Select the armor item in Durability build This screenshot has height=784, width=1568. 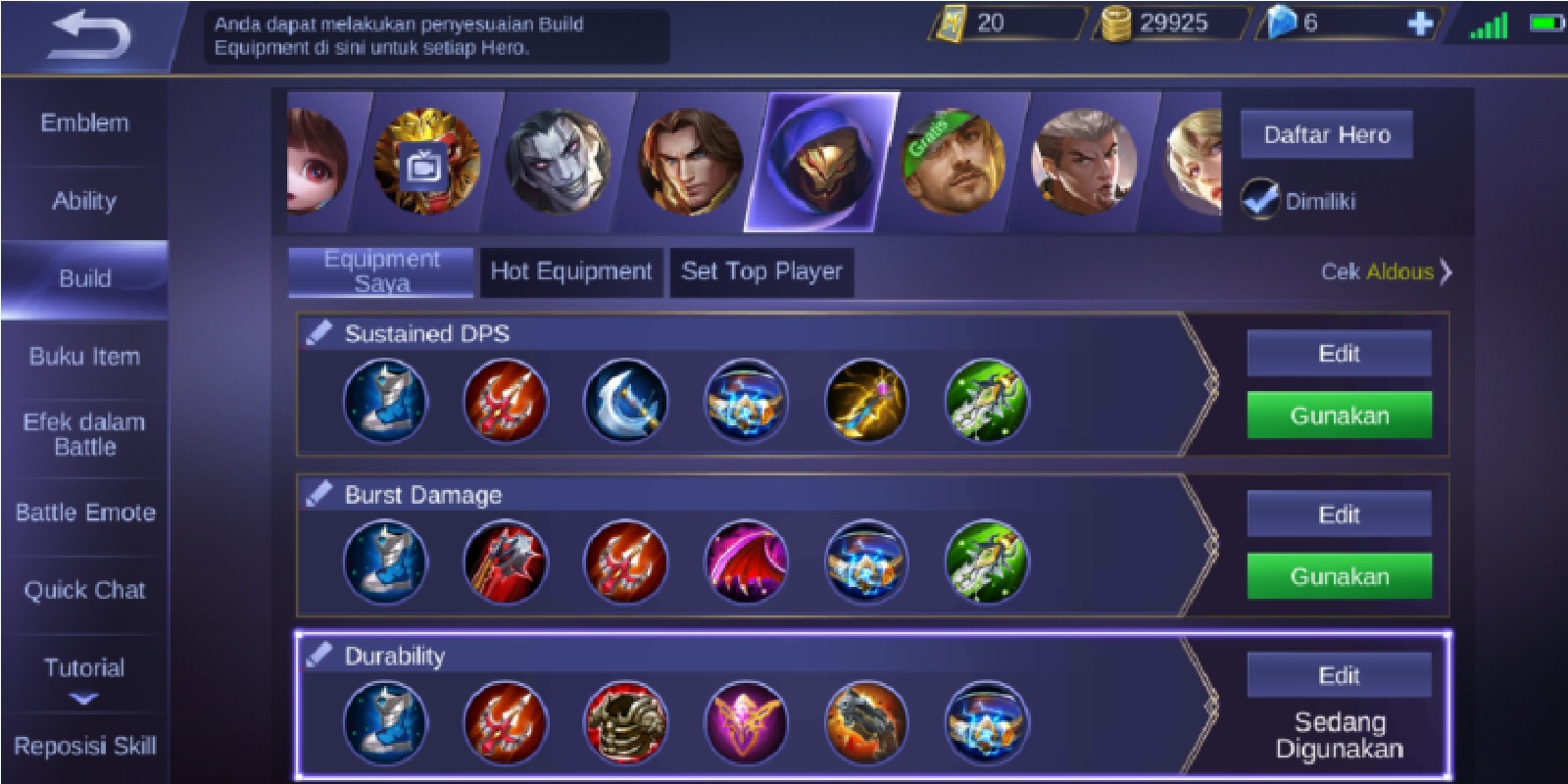625,723
